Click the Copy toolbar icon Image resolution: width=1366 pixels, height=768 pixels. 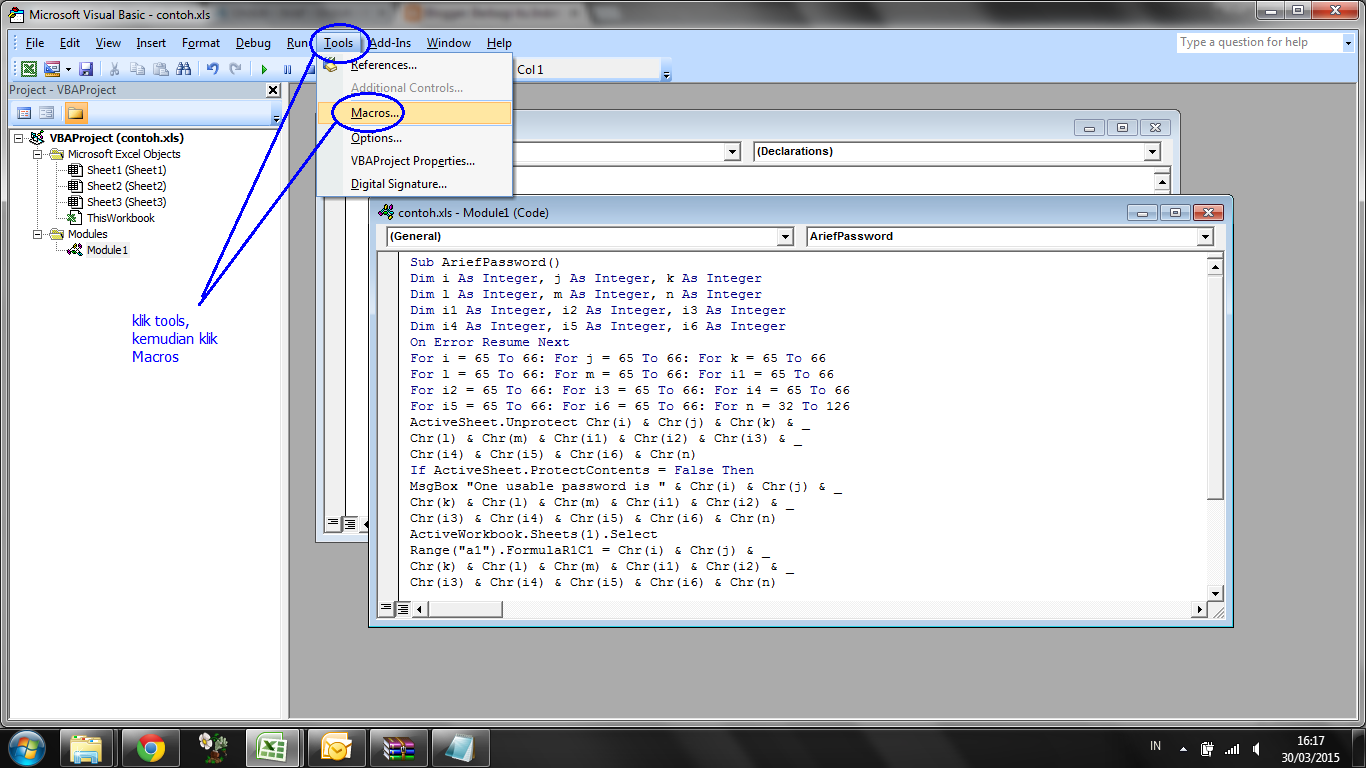[137, 69]
